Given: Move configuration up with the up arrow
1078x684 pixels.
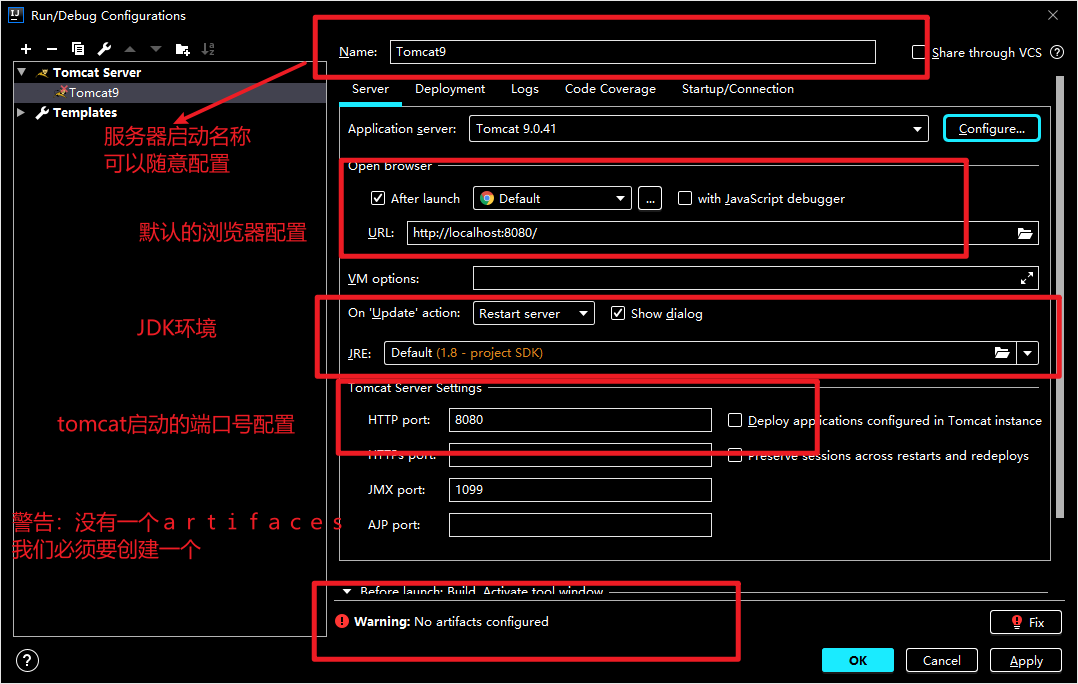Looking at the screenshot, I should click(x=130, y=49).
